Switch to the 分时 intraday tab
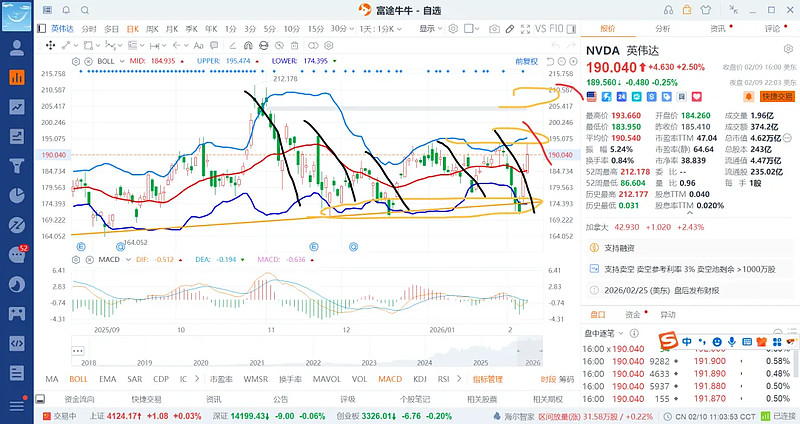The height and width of the screenshot is (424, 800). point(89,29)
